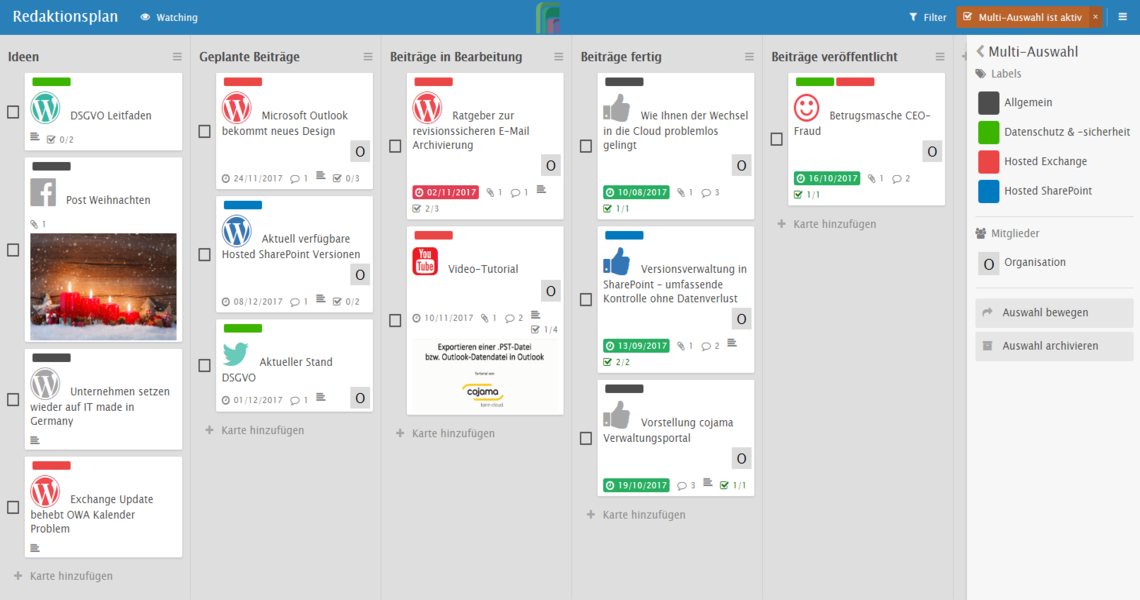Viewport: 1140px width, 600px height.
Task: Click the Redaktionsplan board title
Action: (x=65, y=17)
